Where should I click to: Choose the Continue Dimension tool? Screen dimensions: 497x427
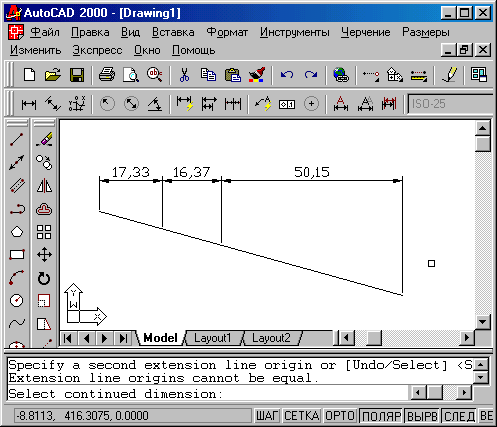[233, 104]
